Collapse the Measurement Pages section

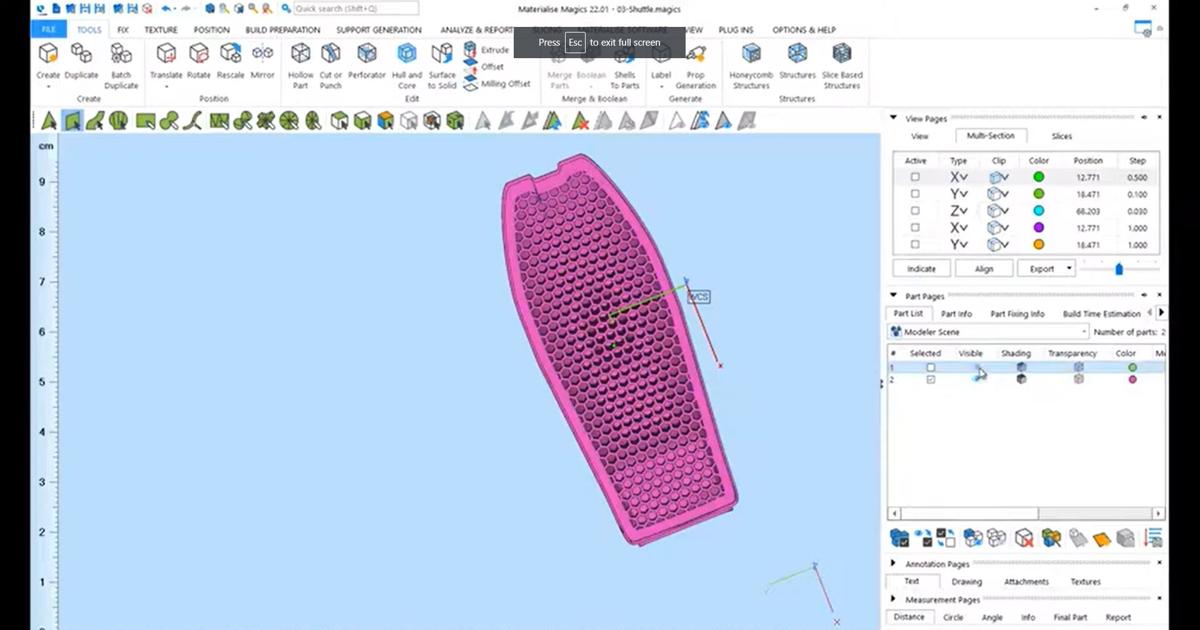893,599
